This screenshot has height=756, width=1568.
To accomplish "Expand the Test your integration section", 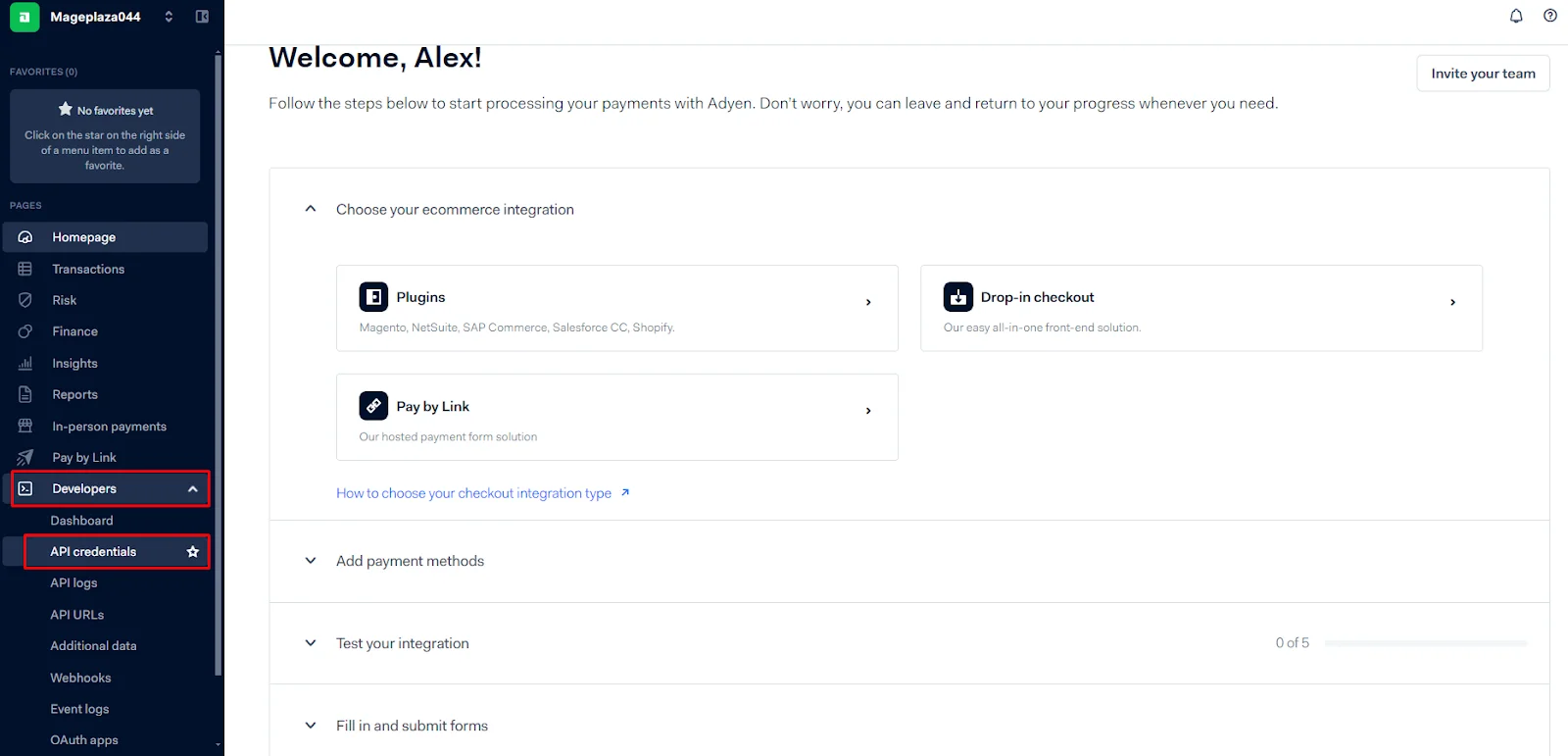I will [311, 643].
